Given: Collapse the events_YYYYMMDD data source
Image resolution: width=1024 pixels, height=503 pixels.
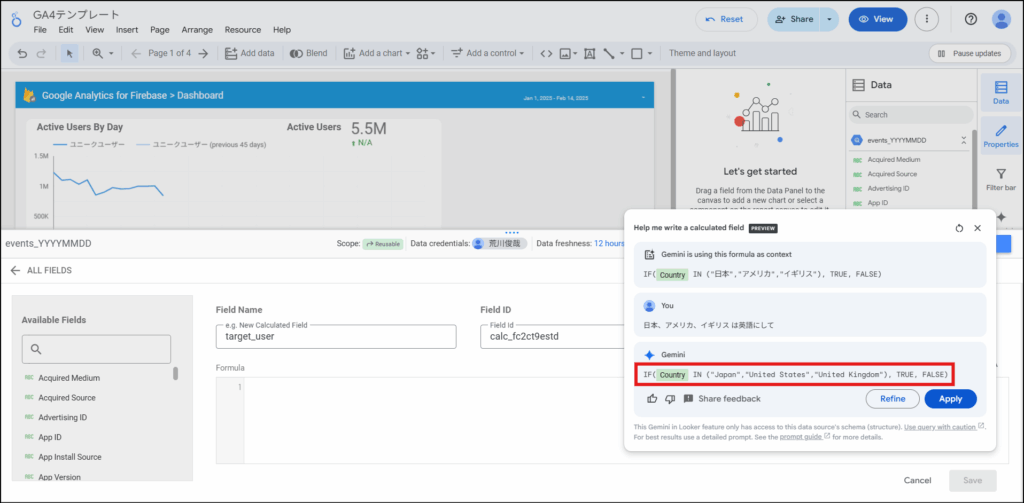Looking at the screenshot, I should coord(963,140).
